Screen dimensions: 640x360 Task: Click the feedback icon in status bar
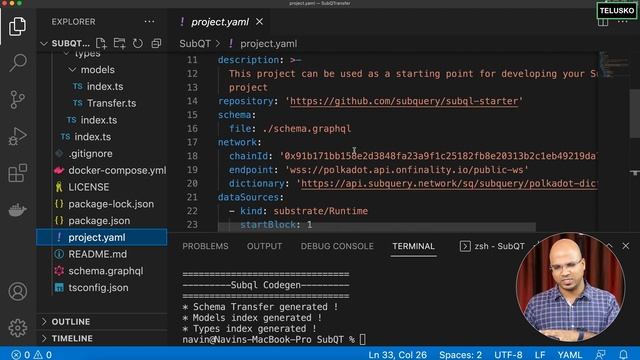coord(600,354)
